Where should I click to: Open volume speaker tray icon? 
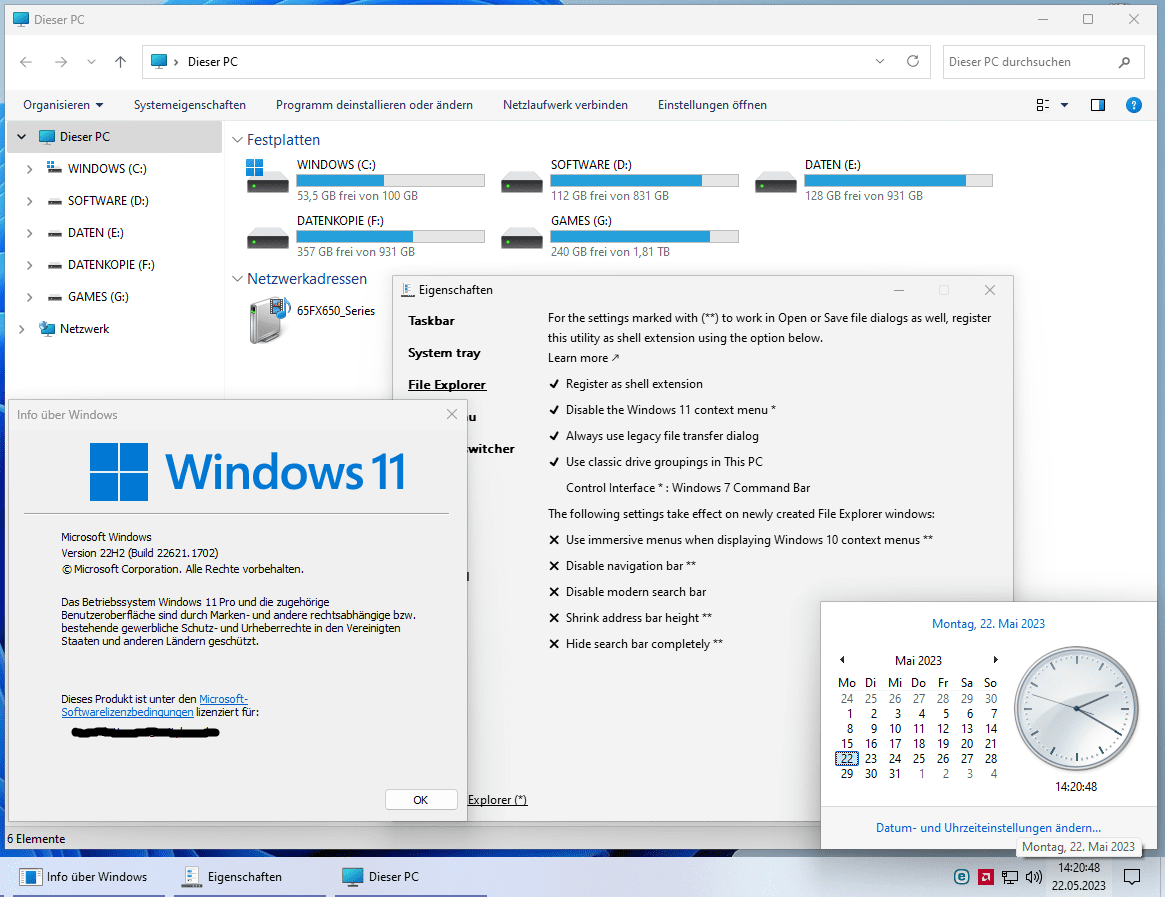[x=1033, y=877]
